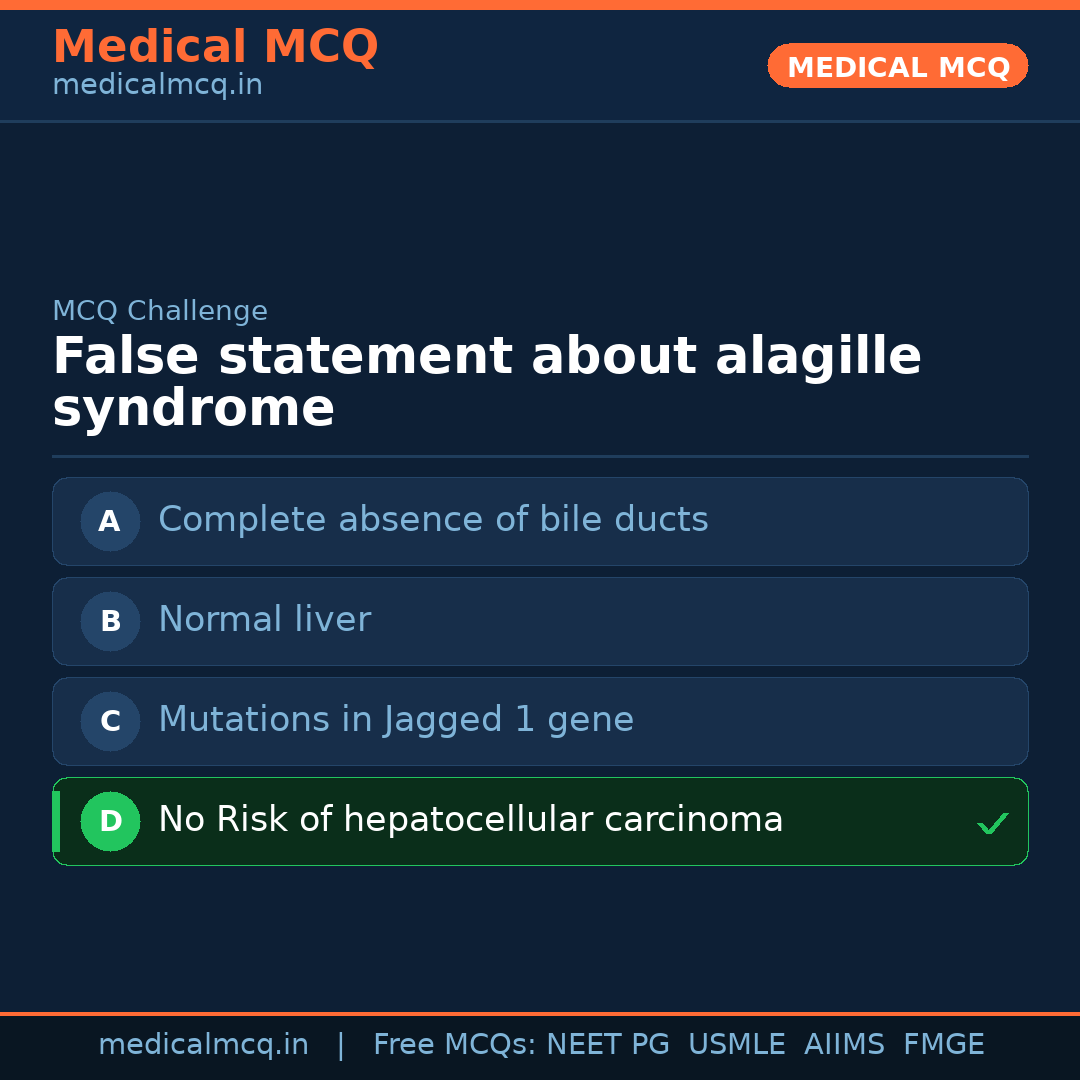The width and height of the screenshot is (1080, 1080).
Task: Click the USMLE text in the footer bar
Action: [737, 1044]
